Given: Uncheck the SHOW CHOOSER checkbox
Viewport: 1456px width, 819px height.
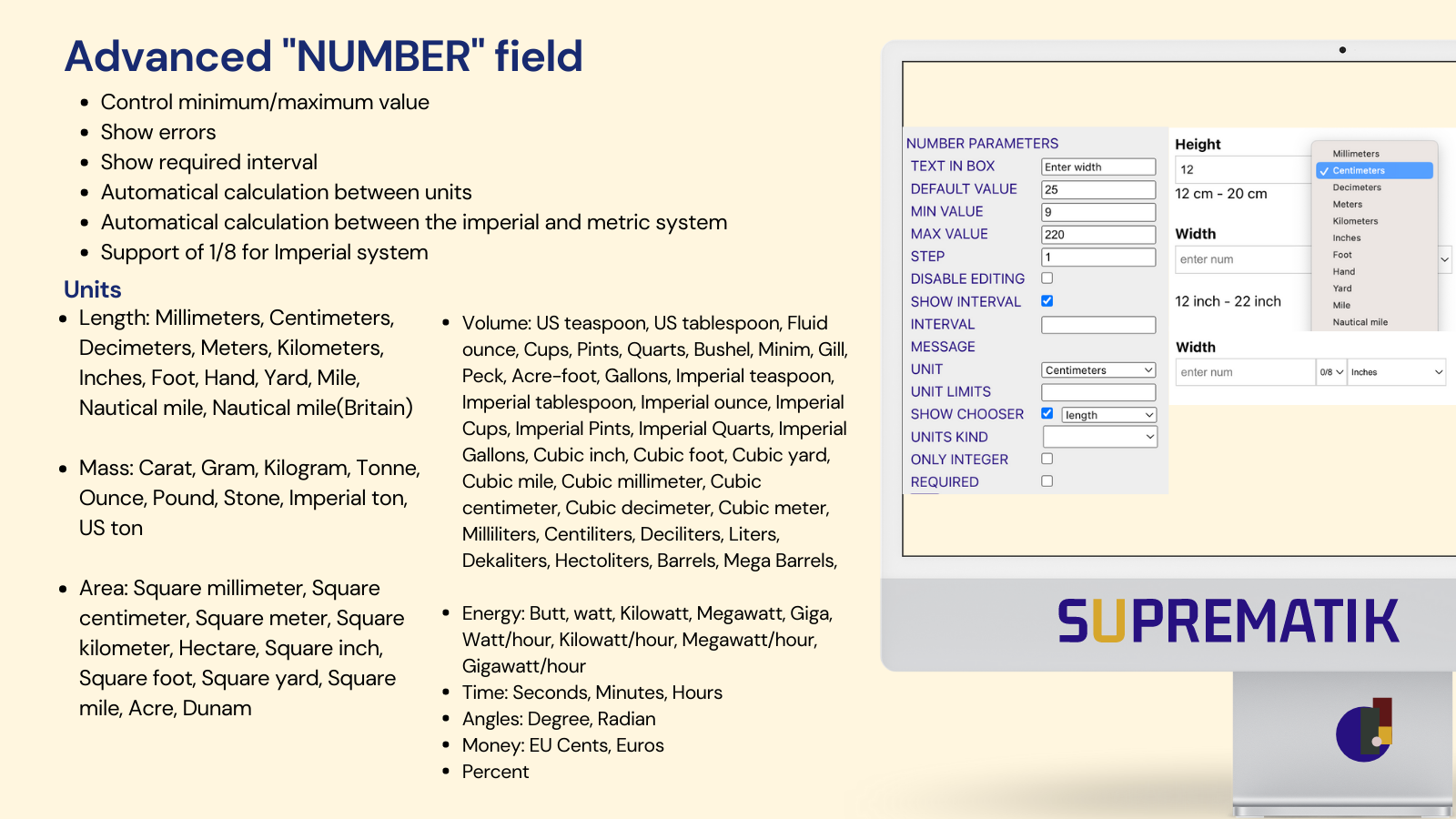Looking at the screenshot, I should [1046, 413].
